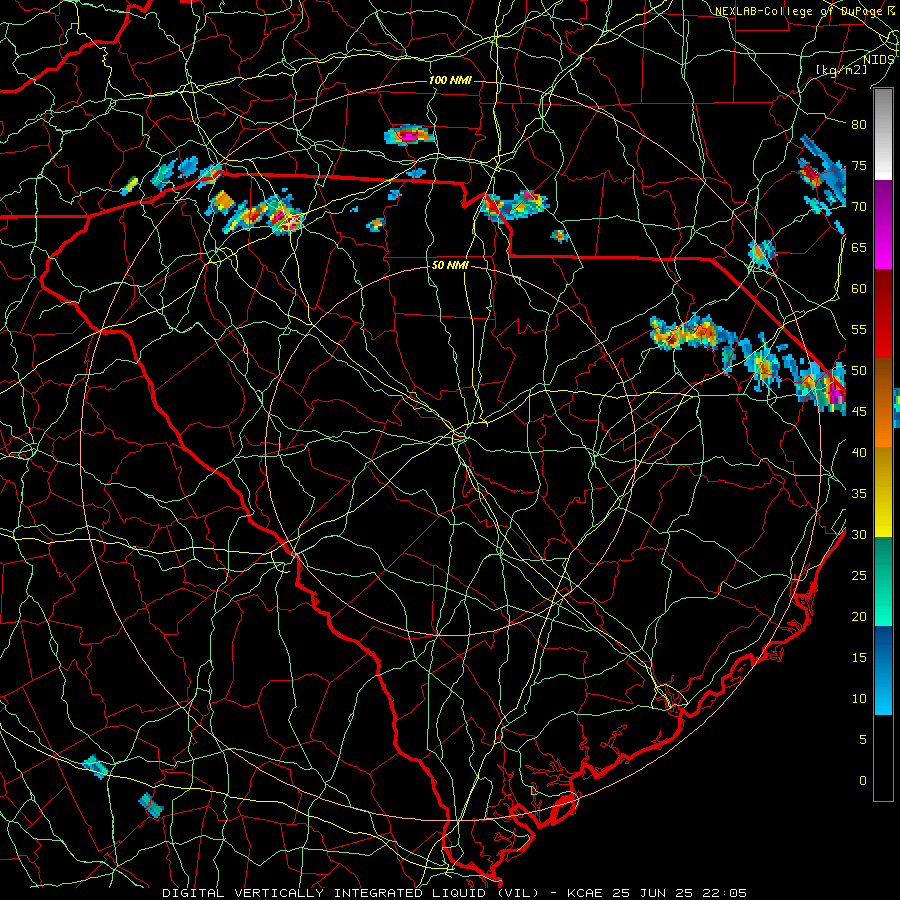This screenshot has height=900, width=900.
Task: Click legend value "5"
Action: click(x=863, y=739)
